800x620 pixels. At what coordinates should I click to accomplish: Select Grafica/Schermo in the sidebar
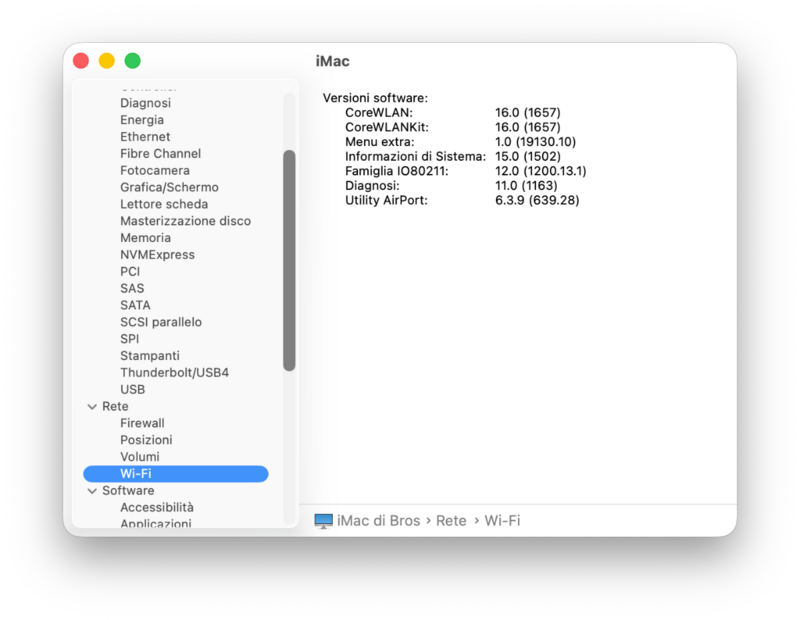[169, 187]
